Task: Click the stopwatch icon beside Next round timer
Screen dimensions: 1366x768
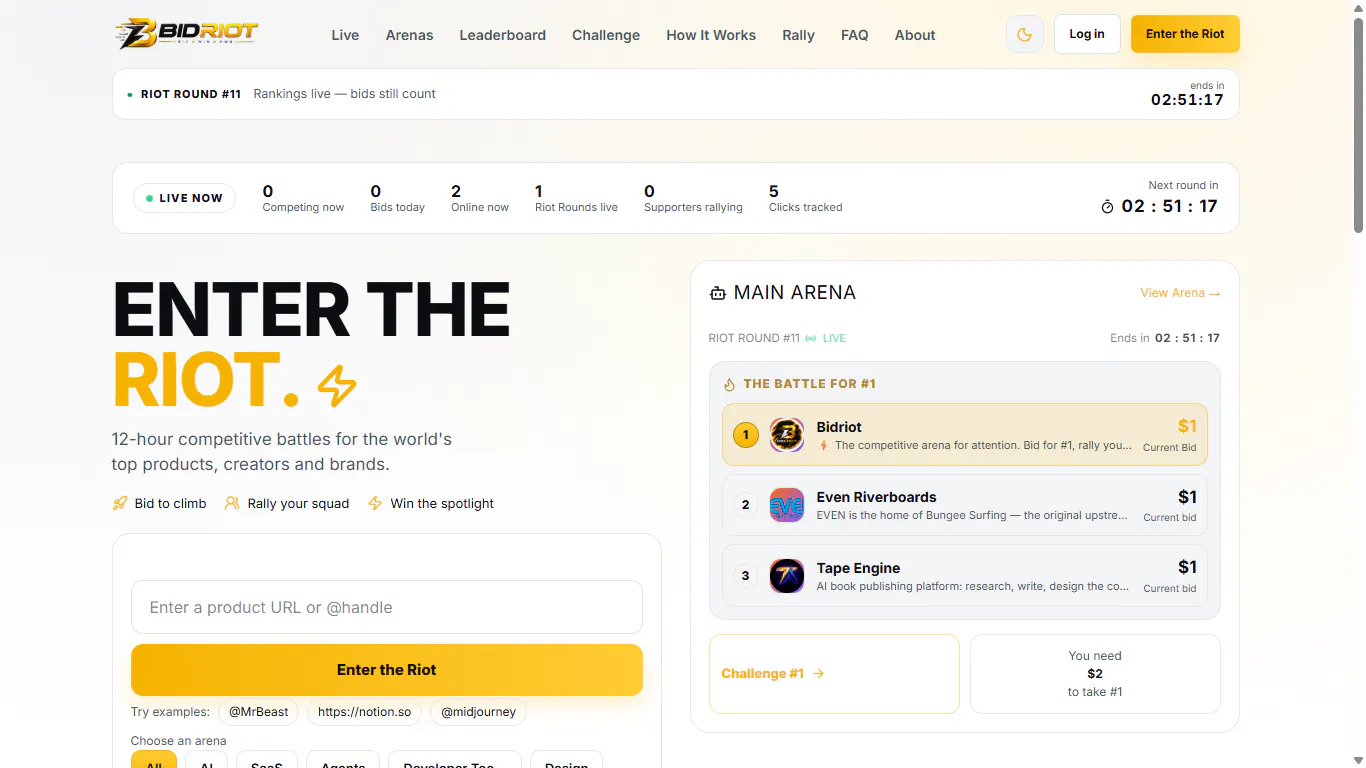Action: point(1107,207)
